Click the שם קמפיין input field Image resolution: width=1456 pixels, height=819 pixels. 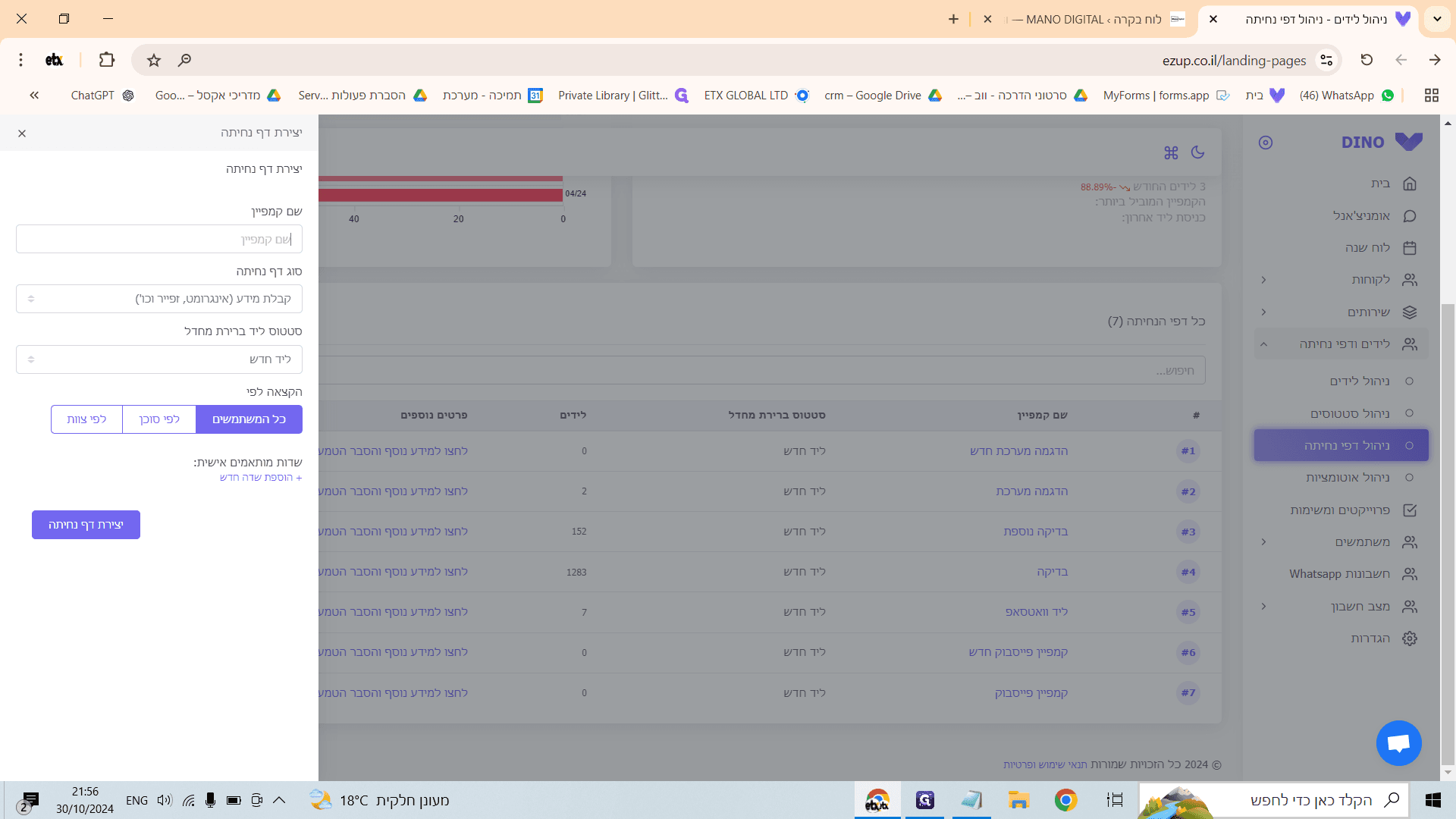[x=159, y=239]
